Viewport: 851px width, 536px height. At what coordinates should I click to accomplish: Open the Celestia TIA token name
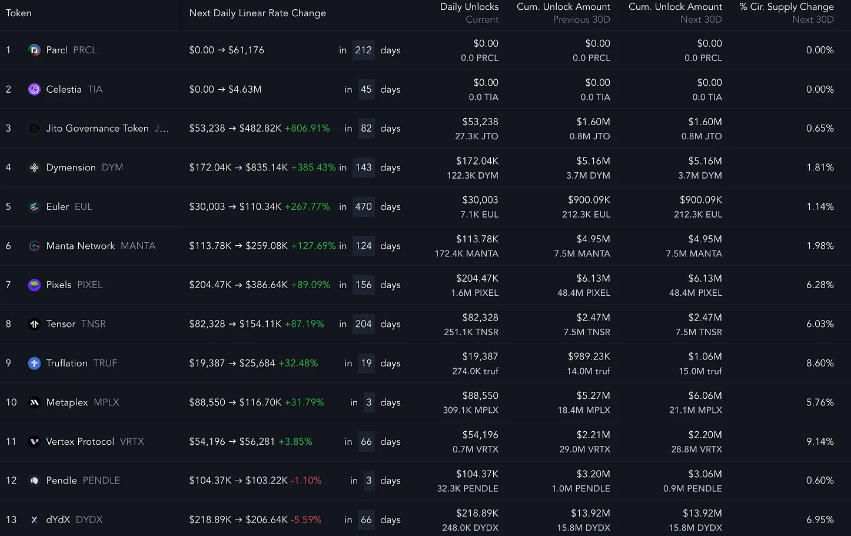[74, 89]
